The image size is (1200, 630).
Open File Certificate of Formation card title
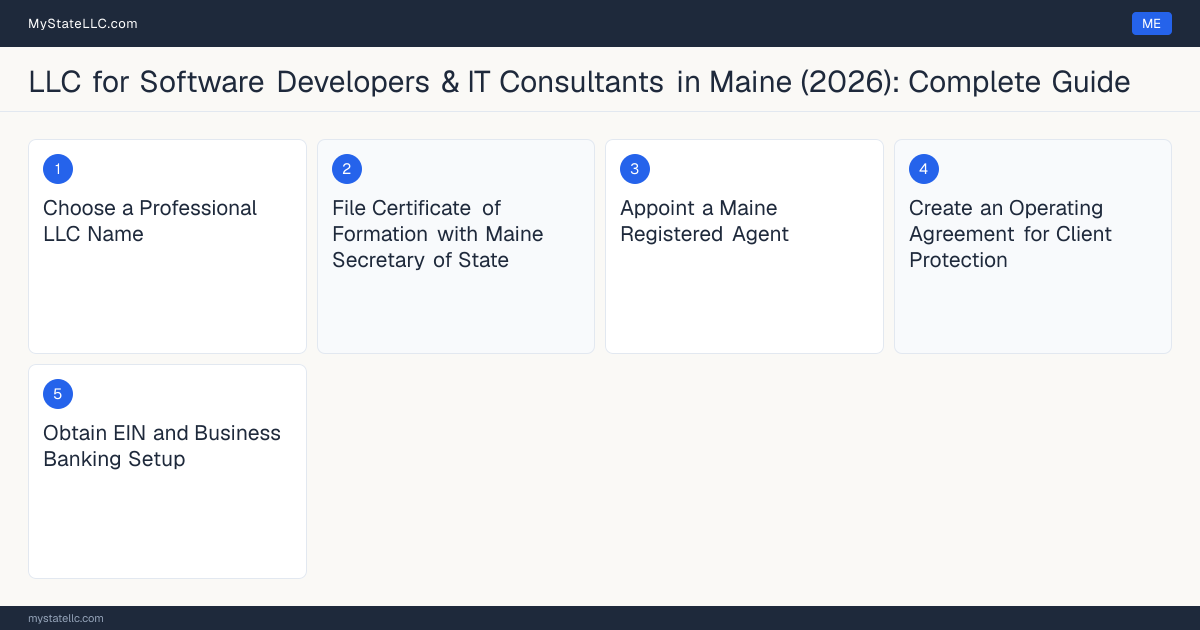[438, 234]
